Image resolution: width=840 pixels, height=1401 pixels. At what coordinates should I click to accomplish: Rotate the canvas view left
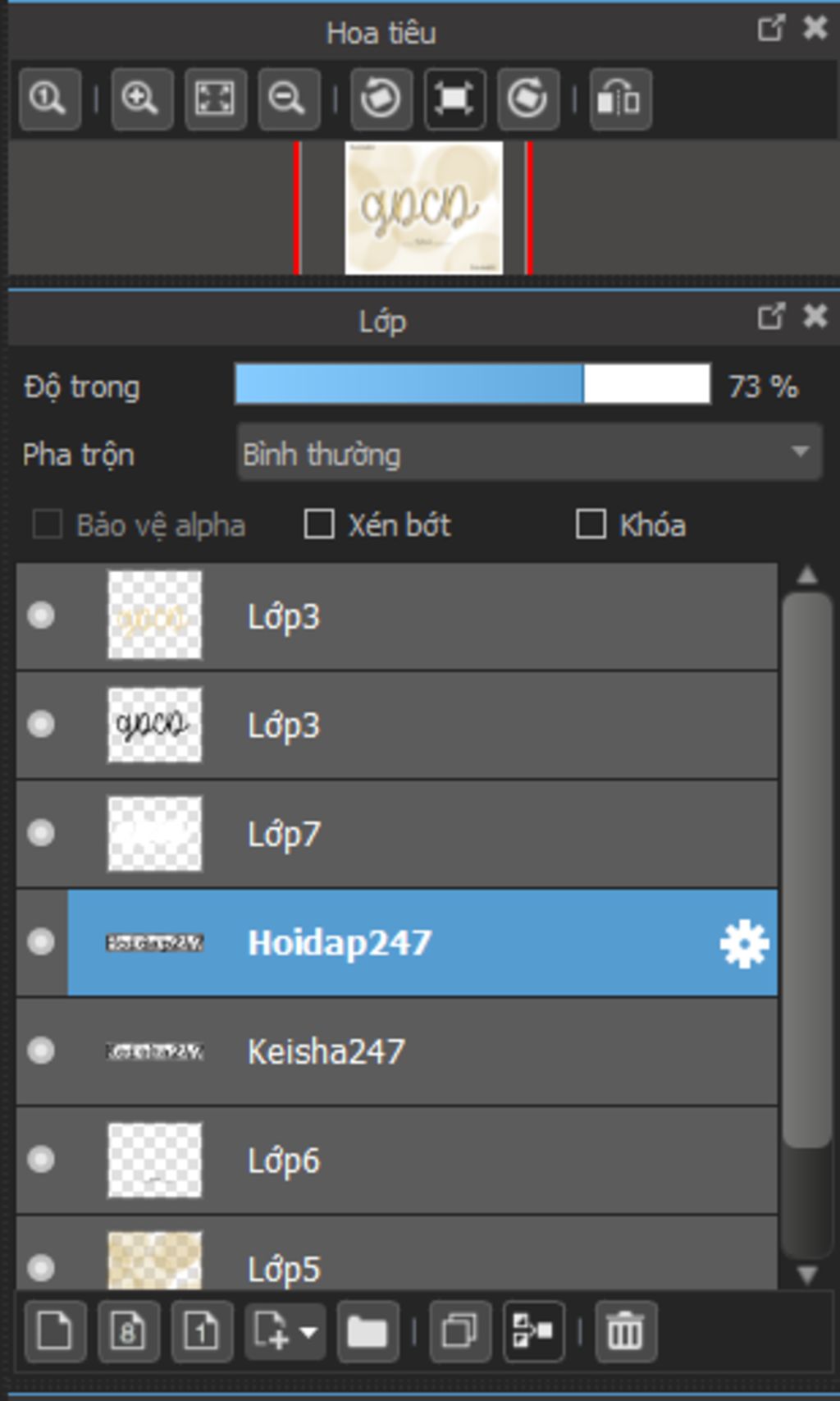pyautogui.click(x=381, y=99)
